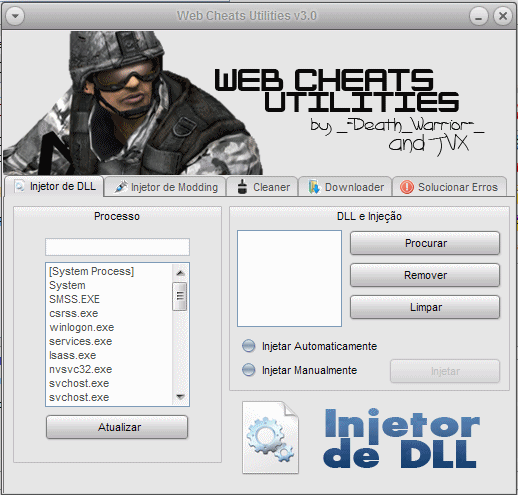The image size is (518, 495).
Task: Open the Solucionar Erros tab
Action: pyautogui.click(x=449, y=187)
